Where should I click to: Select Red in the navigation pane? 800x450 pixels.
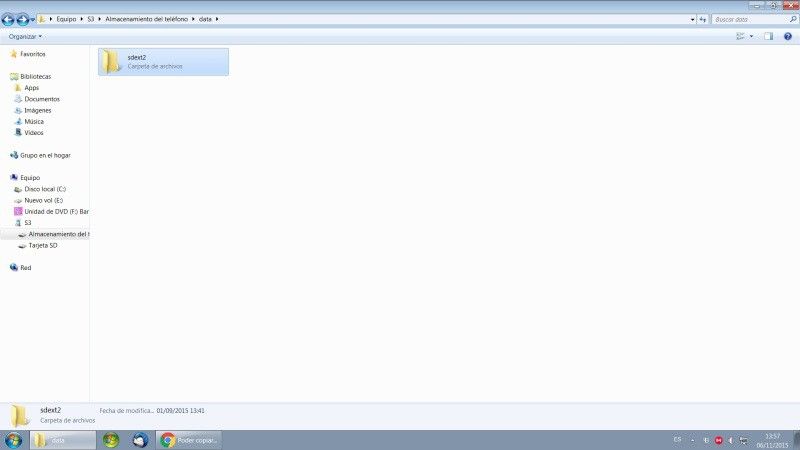click(26, 268)
